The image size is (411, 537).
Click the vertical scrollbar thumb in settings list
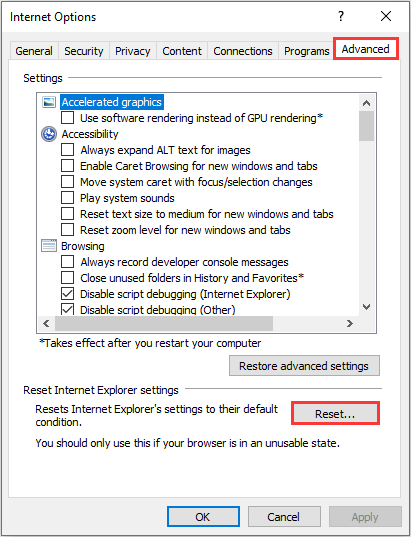[366, 126]
